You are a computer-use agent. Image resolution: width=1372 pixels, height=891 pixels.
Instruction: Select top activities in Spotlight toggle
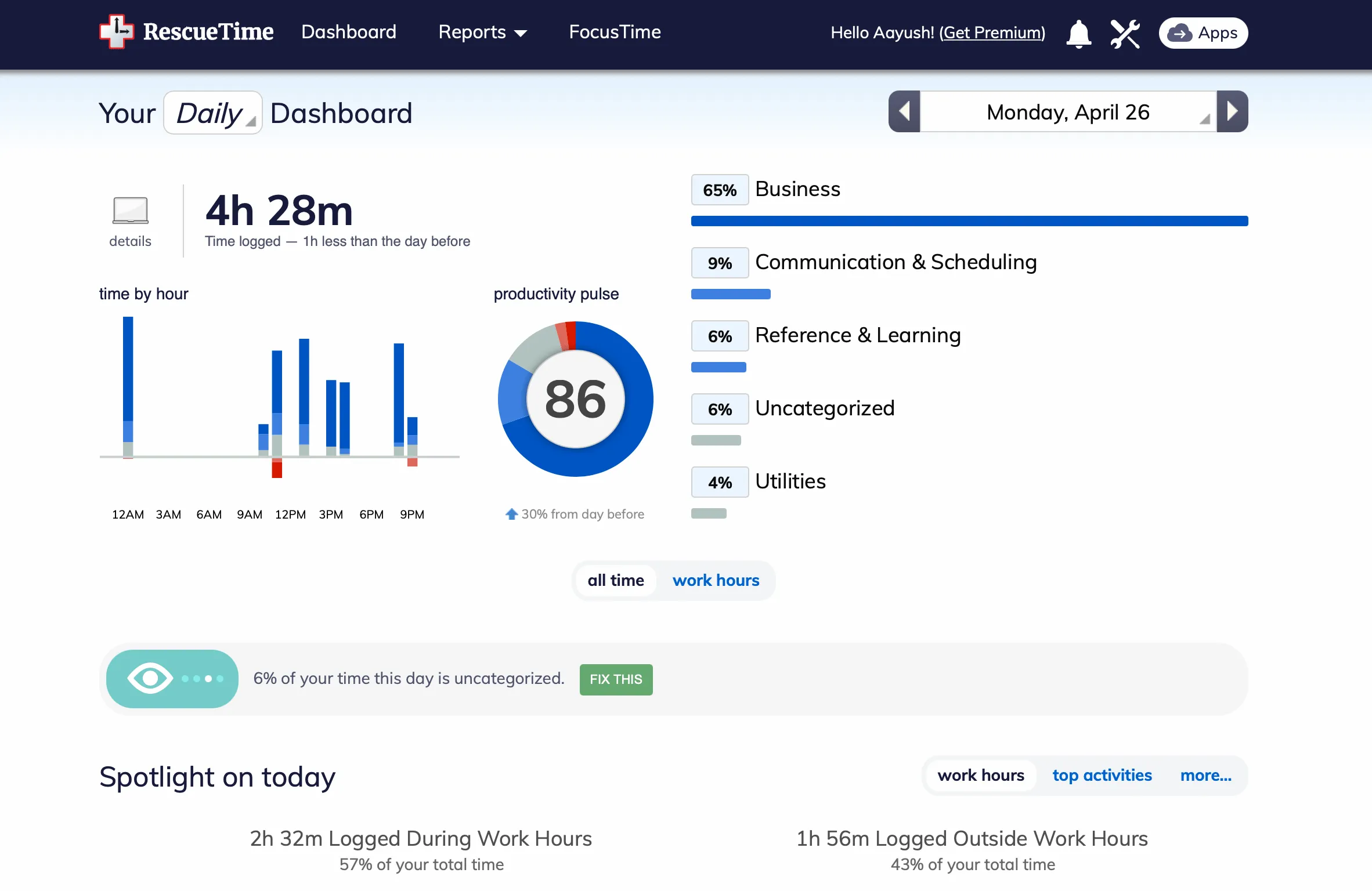click(1102, 775)
